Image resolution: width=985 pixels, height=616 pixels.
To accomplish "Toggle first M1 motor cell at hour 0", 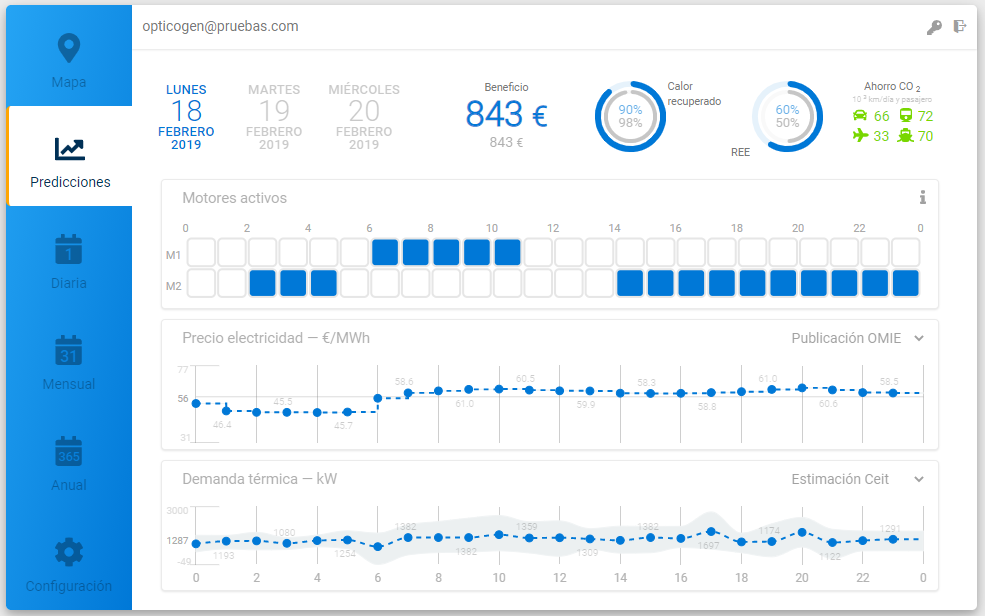I will (201, 252).
